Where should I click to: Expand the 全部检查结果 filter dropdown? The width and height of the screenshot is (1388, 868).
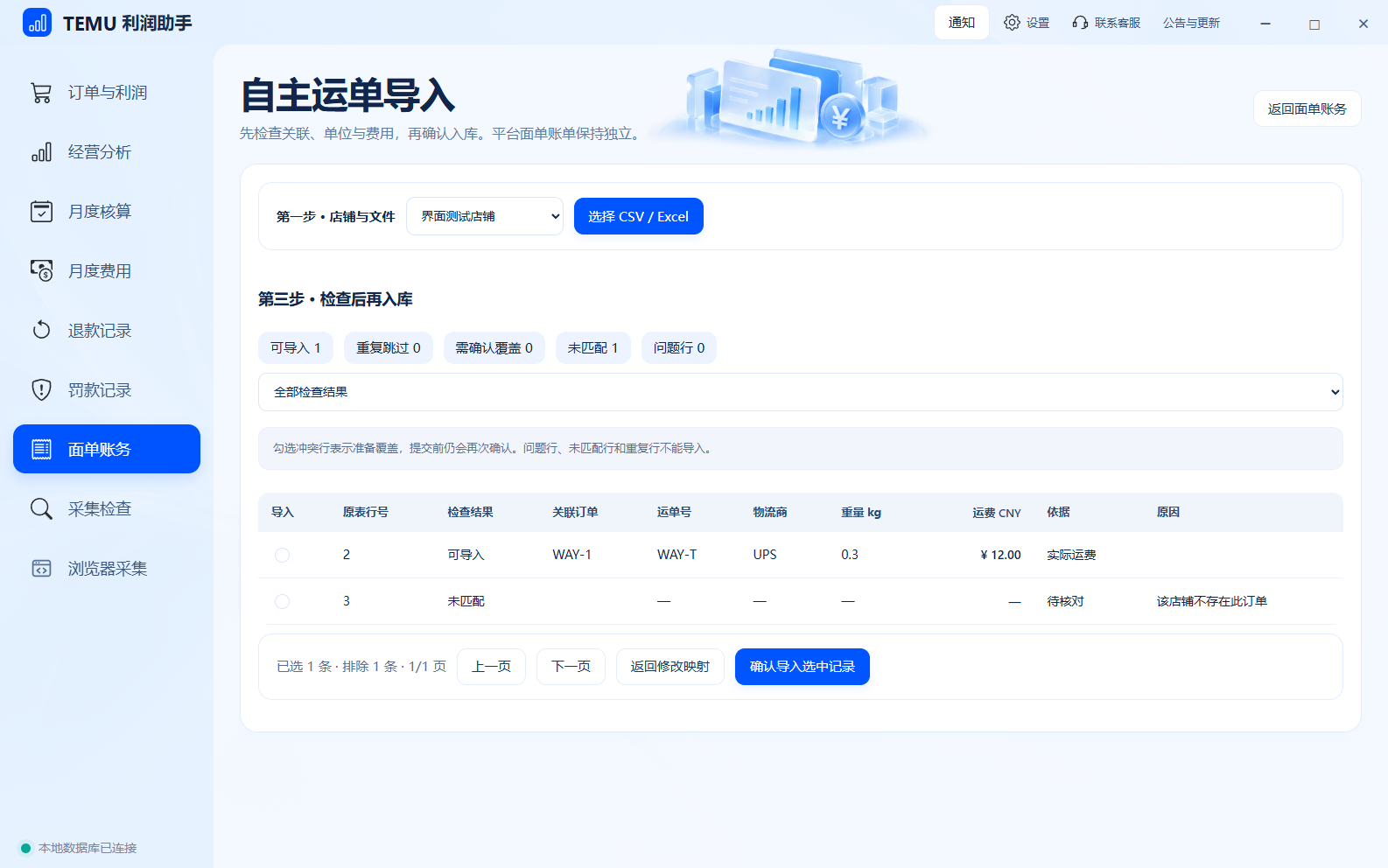click(801, 392)
